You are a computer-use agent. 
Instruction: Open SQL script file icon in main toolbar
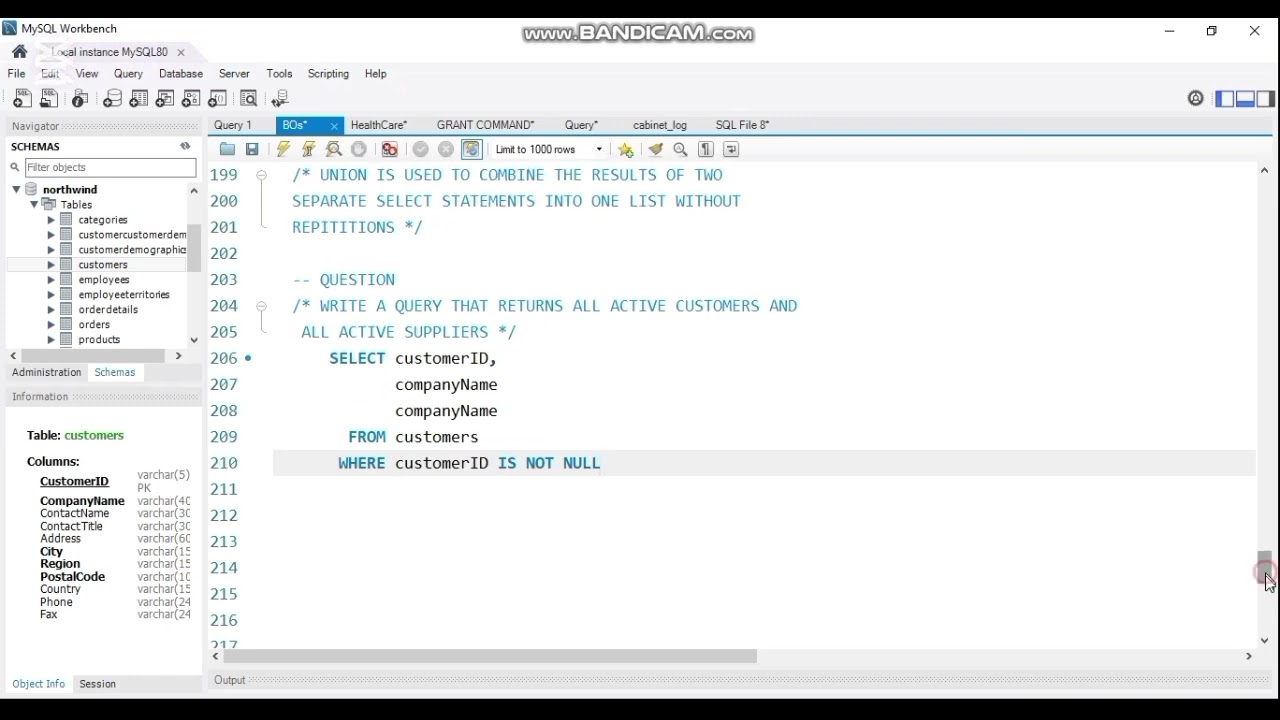[48, 98]
